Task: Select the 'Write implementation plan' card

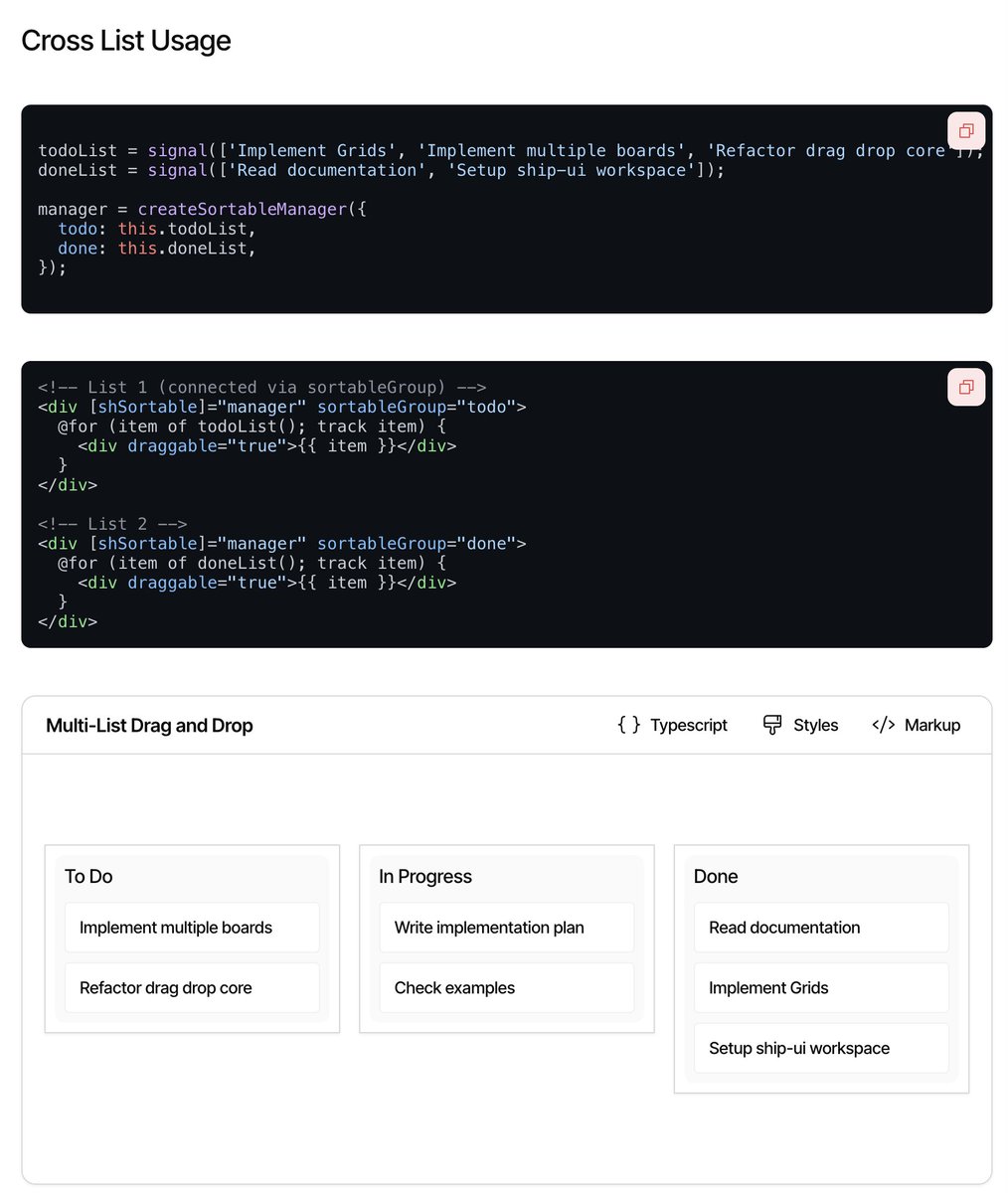Action: [507, 928]
